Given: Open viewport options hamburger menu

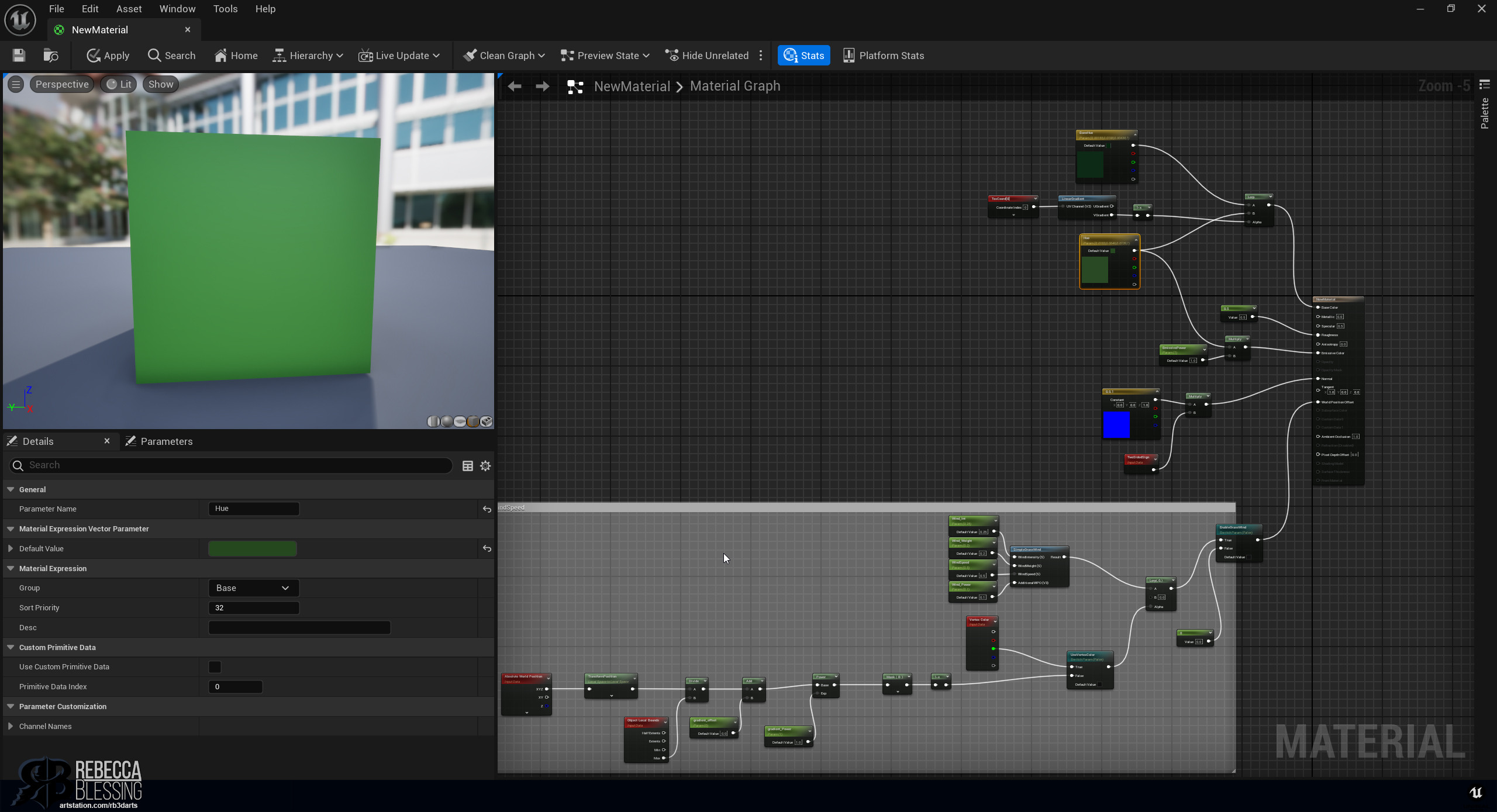Looking at the screenshot, I should coord(16,84).
